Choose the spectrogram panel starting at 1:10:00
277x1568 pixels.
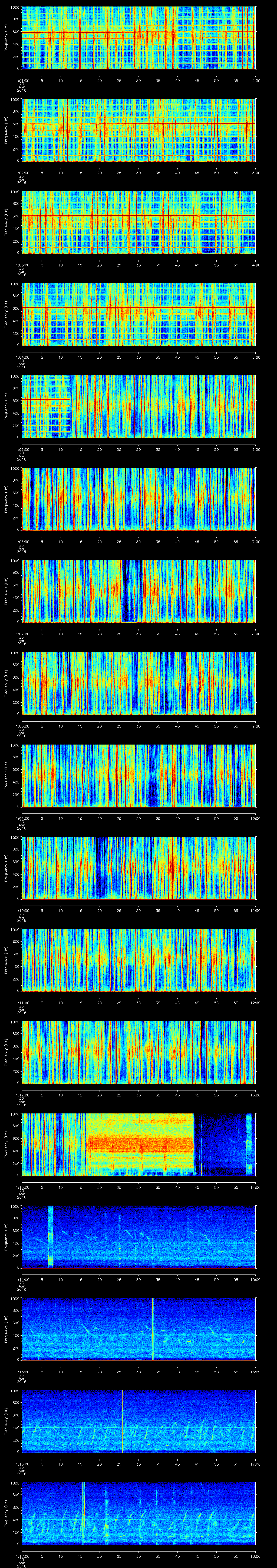[x=139, y=868]
